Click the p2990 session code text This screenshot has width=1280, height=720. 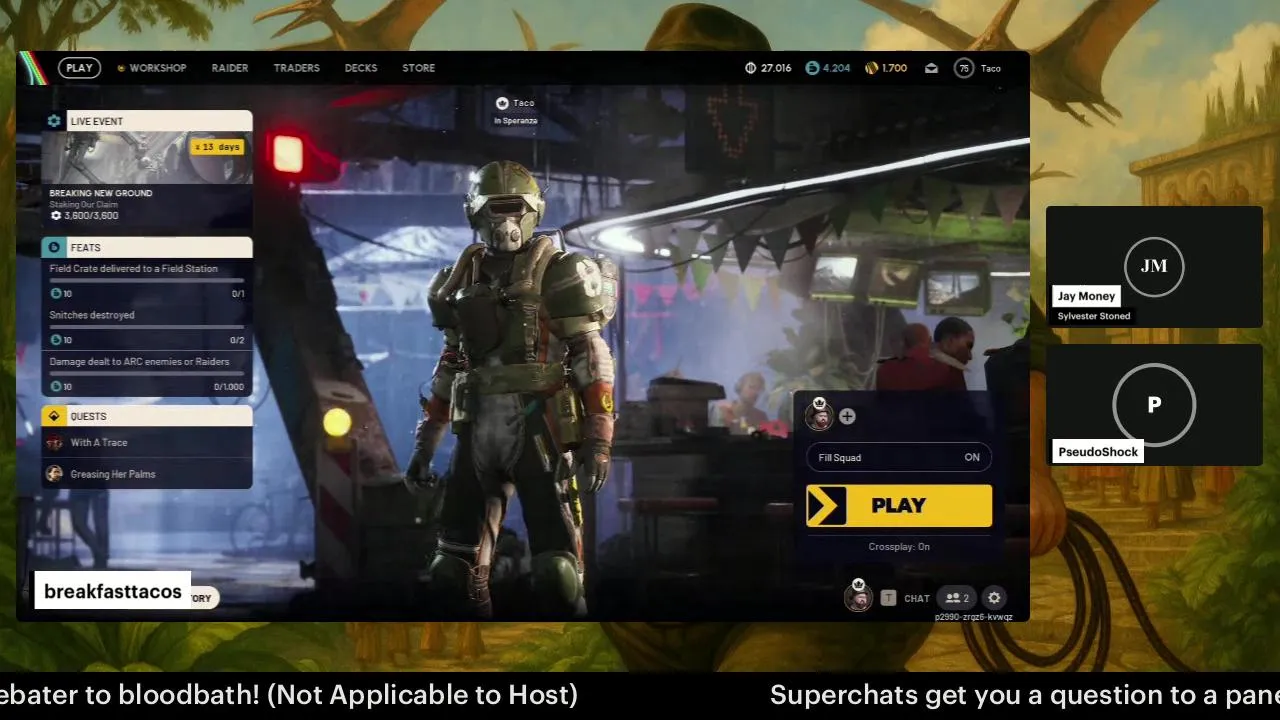pyautogui.click(x=974, y=617)
